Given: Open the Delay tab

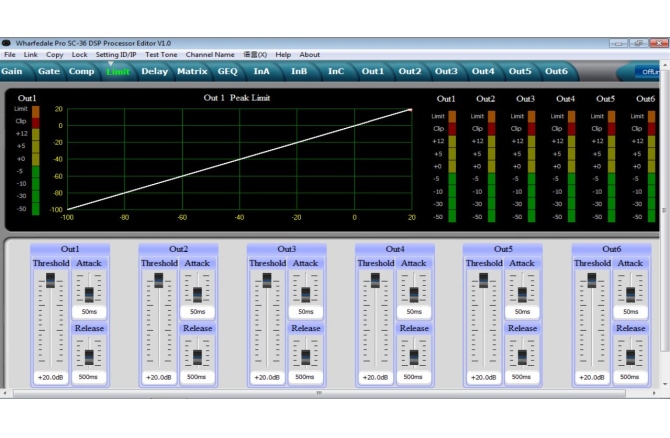Looking at the screenshot, I should [x=155, y=71].
